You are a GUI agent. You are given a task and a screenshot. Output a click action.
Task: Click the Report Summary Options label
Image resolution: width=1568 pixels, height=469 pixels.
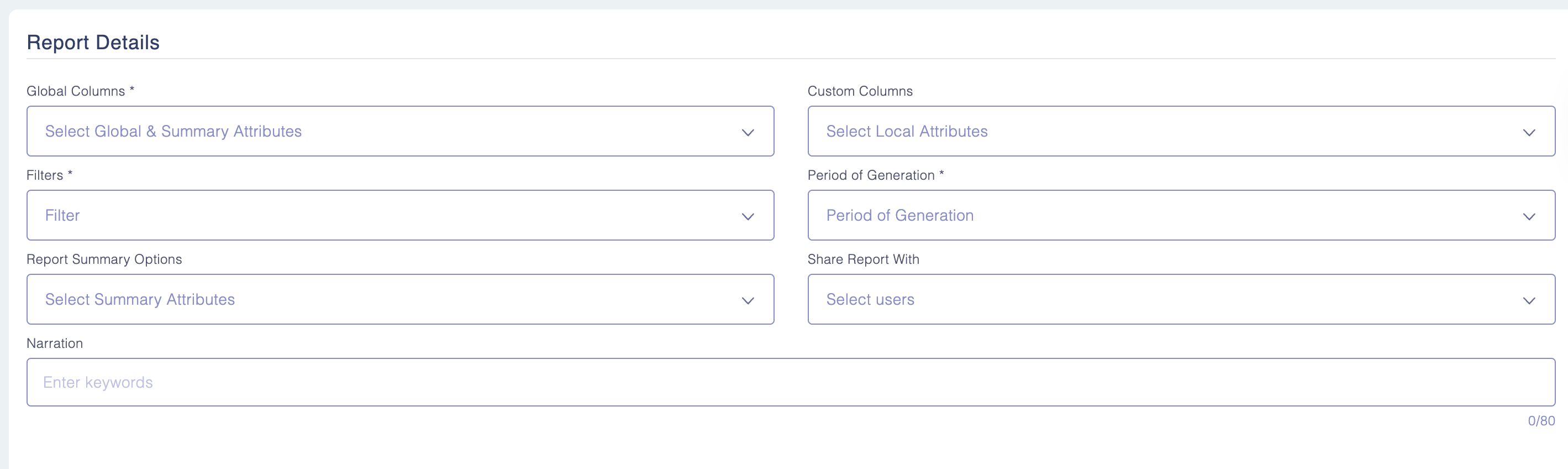coord(104,259)
